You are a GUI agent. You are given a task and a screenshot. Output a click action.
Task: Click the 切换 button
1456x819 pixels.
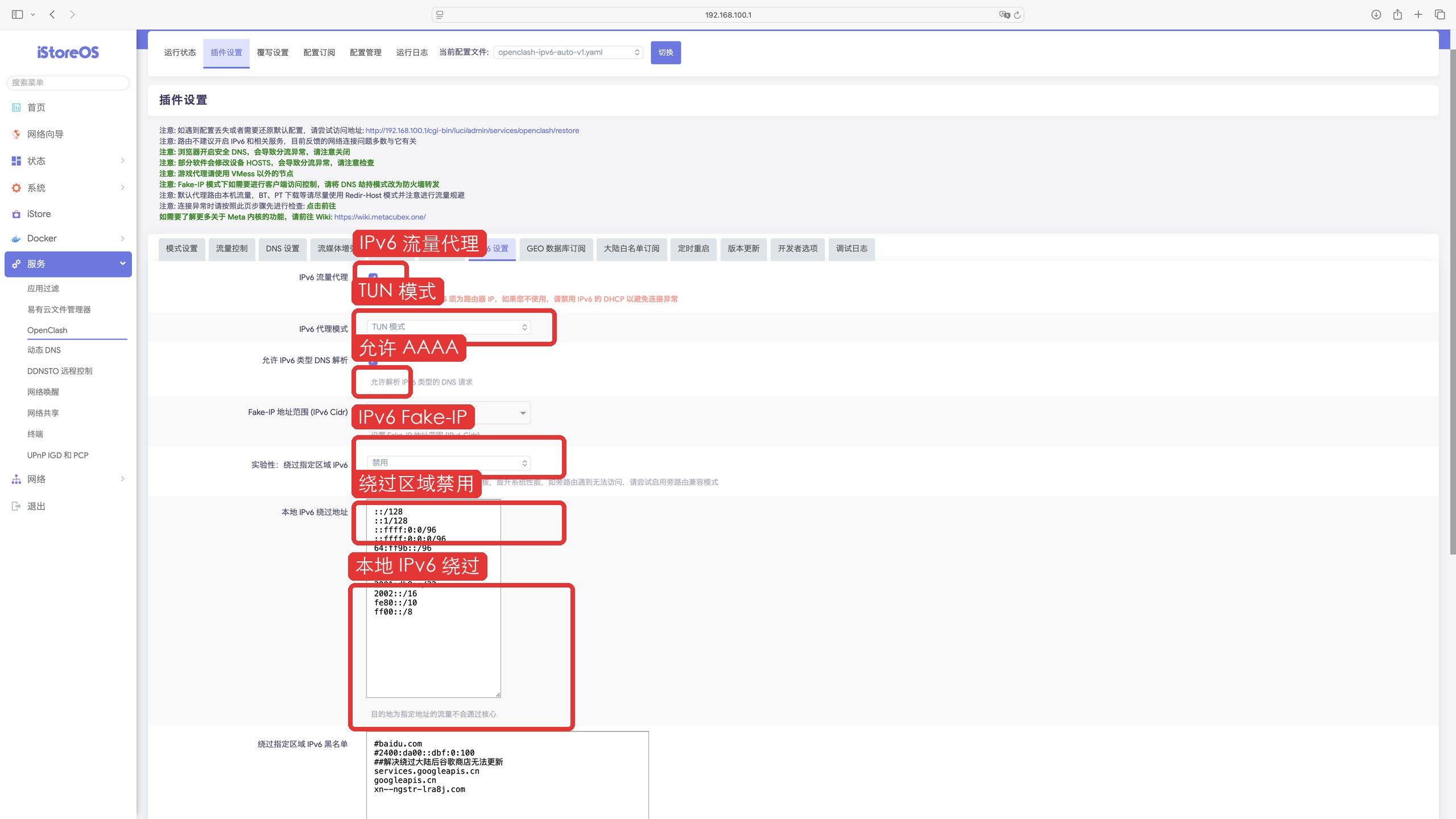point(665,53)
